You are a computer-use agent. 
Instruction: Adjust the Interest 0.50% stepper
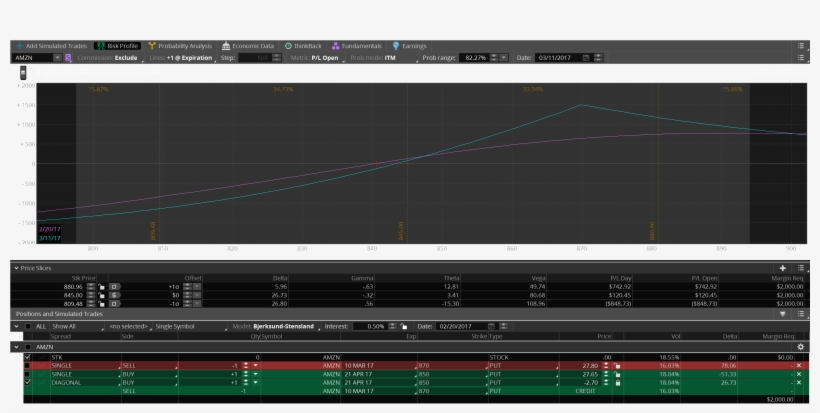393,326
